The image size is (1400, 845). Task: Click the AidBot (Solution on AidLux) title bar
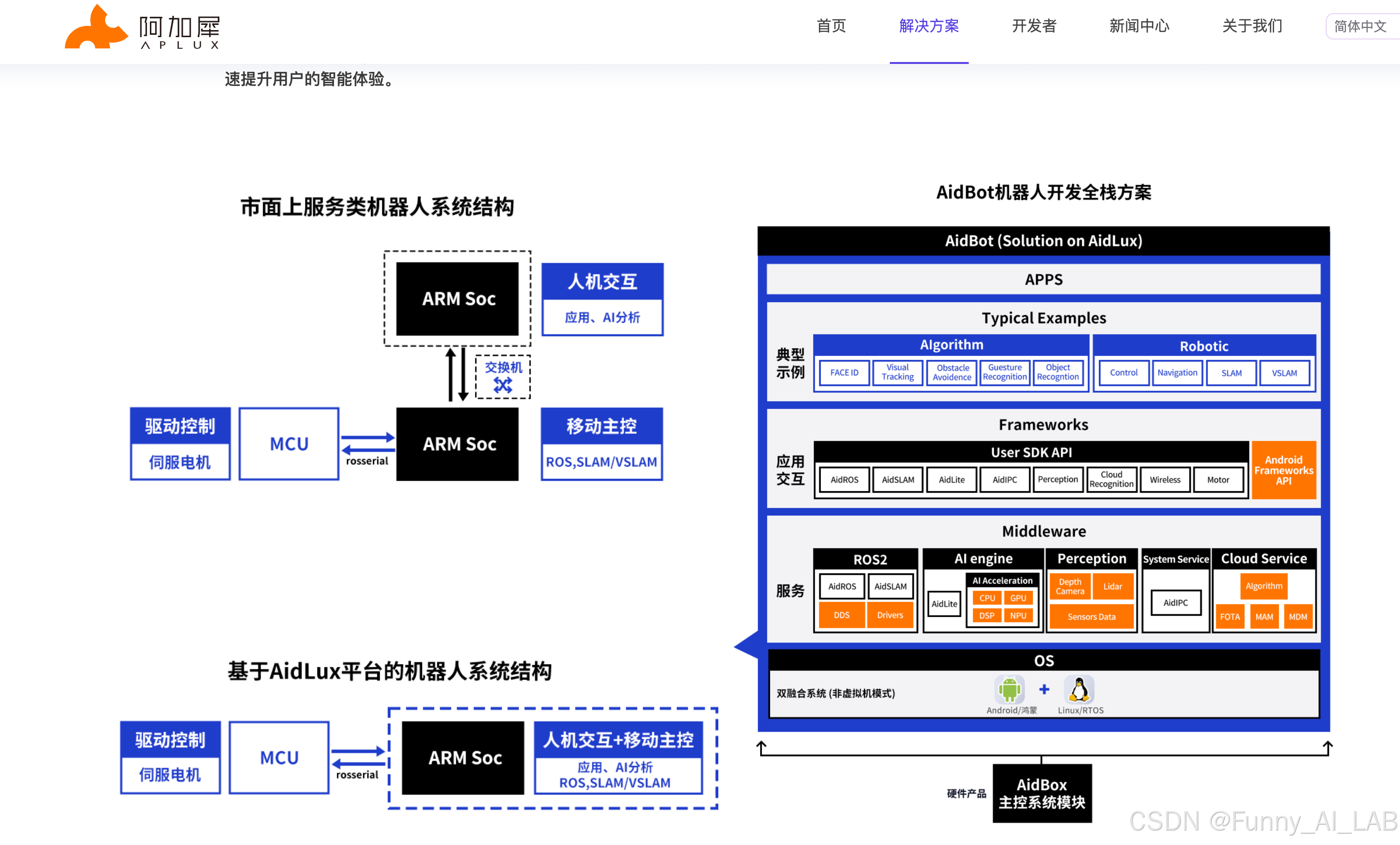click(x=1044, y=241)
